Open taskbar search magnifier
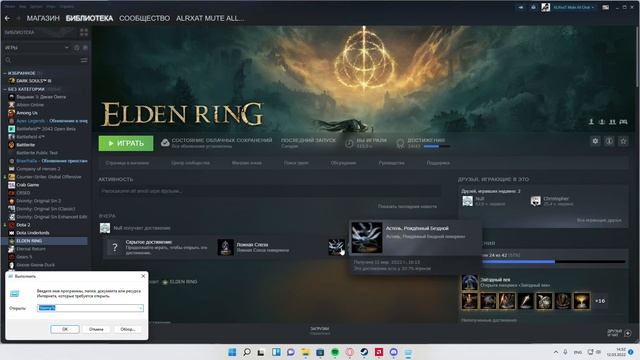This screenshot has width=640, height=360. (x=247, y=352)
